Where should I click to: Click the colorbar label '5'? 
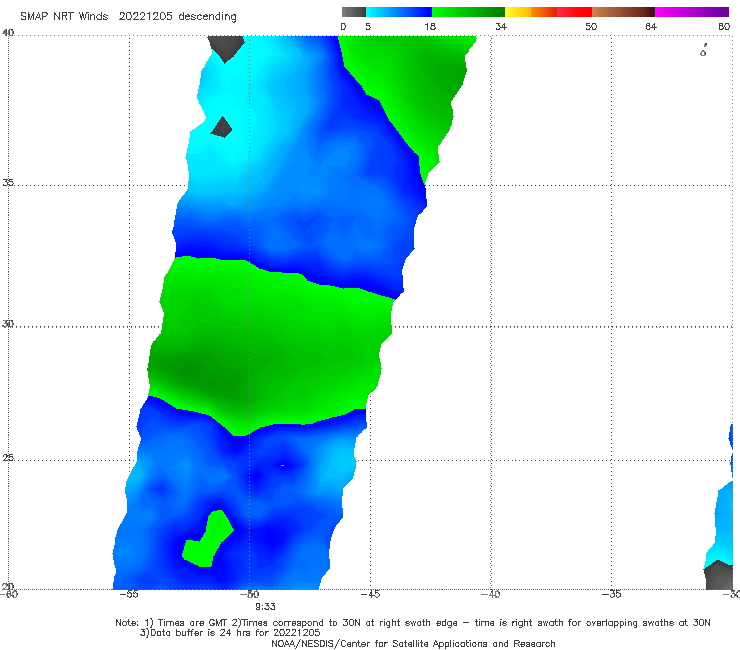pyautogui.click(x=368, y=26)
